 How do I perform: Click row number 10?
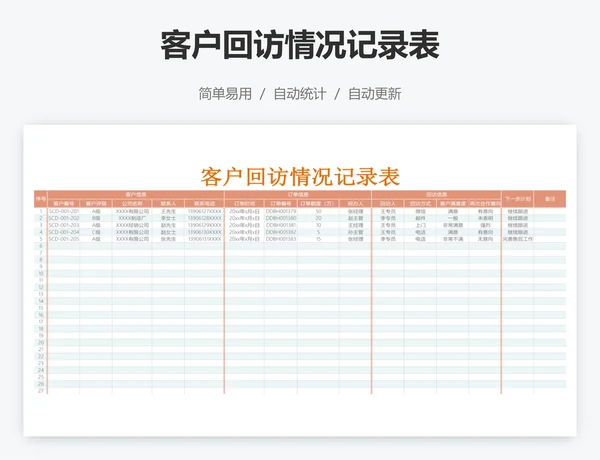tap(41, 273)
